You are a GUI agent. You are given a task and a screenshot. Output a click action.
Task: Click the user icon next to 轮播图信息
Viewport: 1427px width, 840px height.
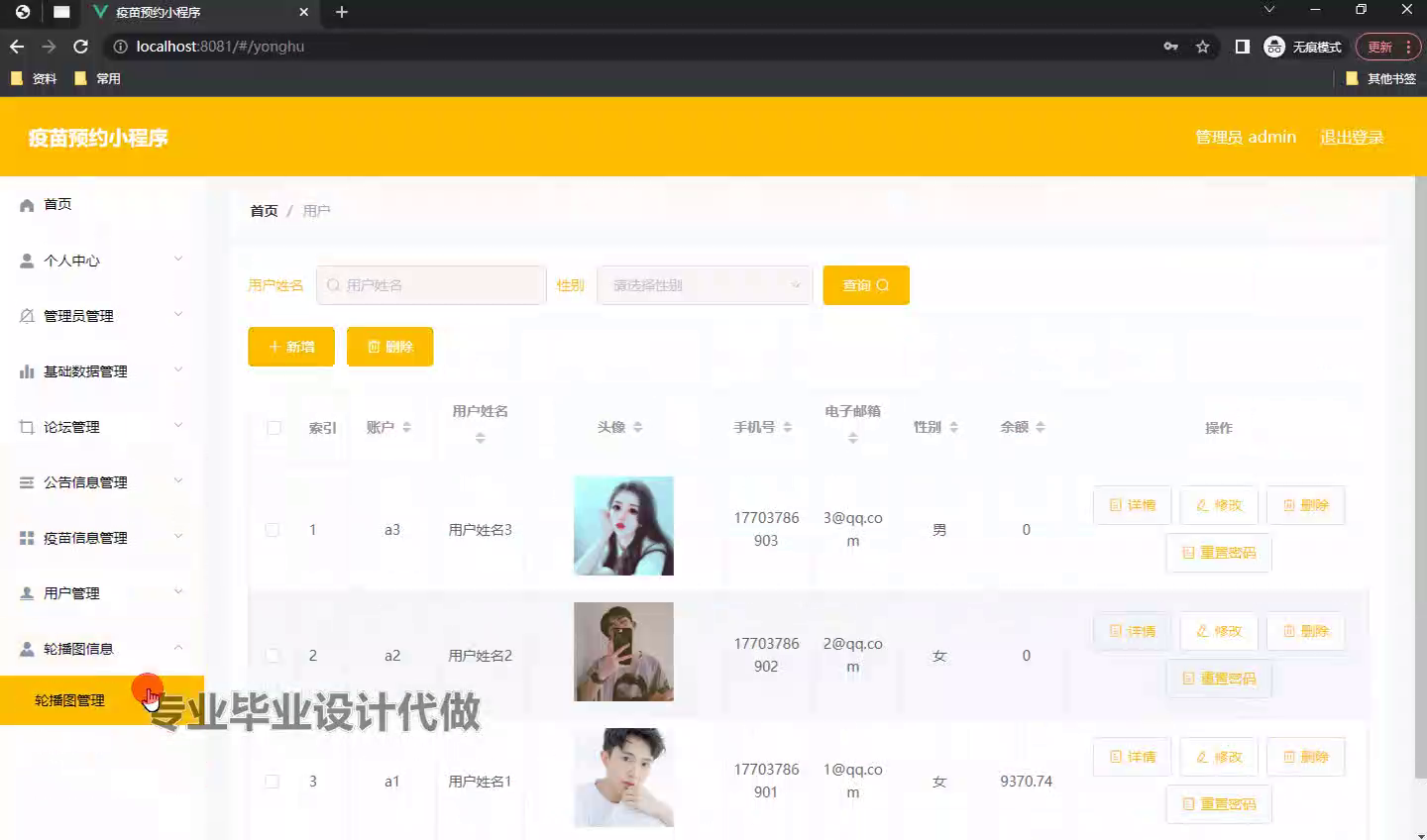pos(27,649)
